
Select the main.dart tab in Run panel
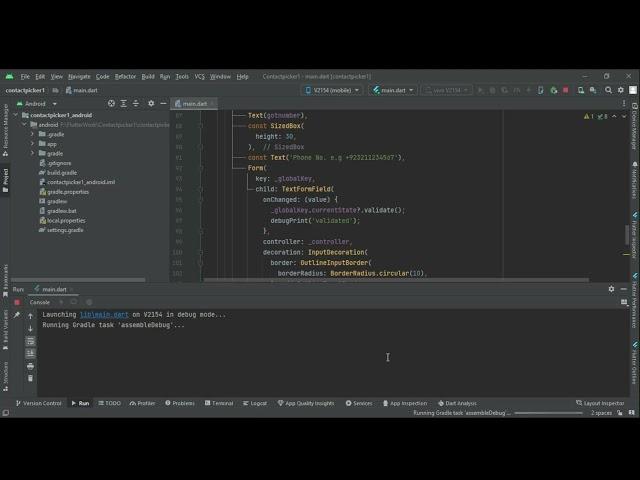53,289
